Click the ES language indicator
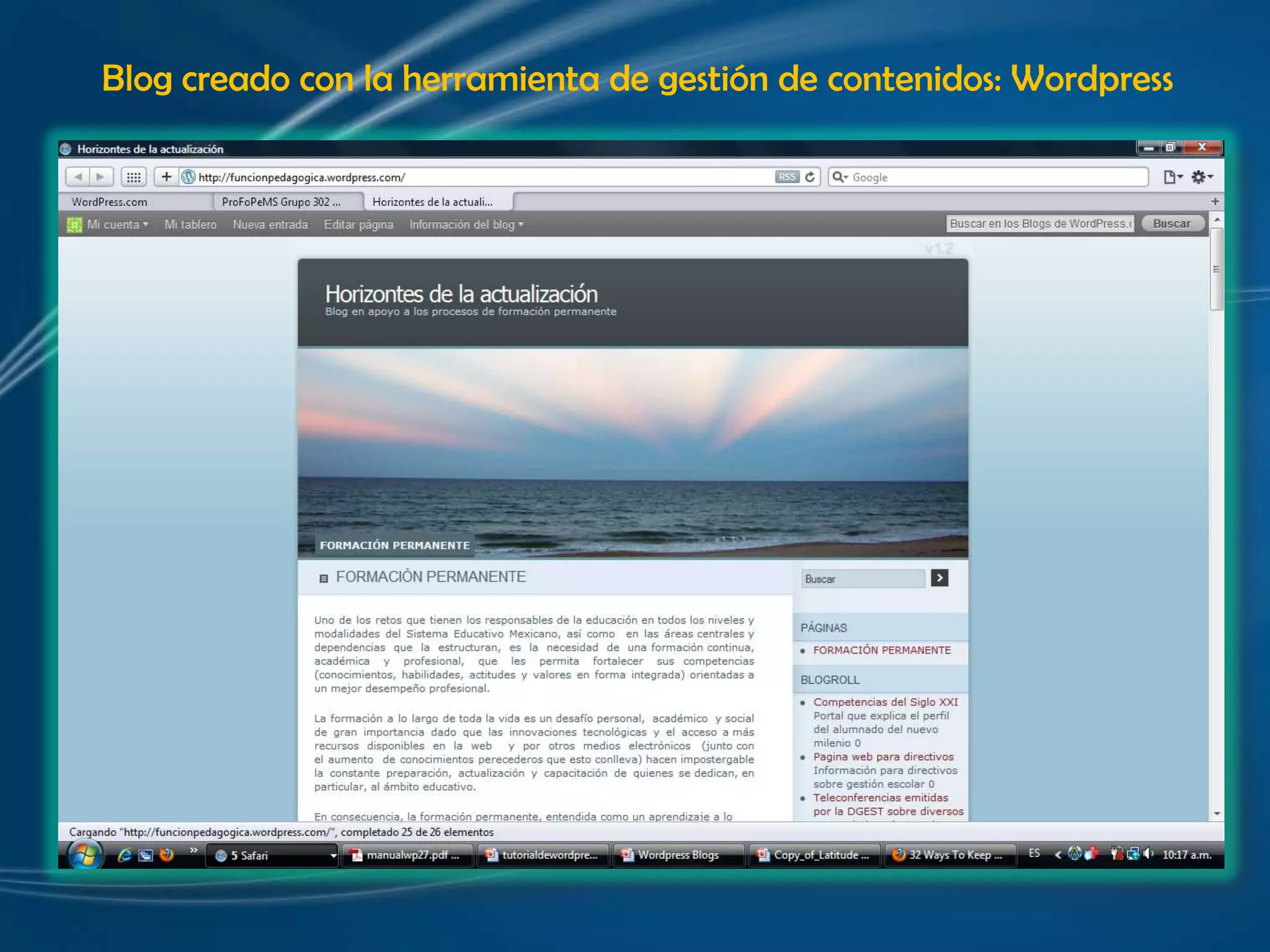The image size is (1270, 952). (1034, 853)
